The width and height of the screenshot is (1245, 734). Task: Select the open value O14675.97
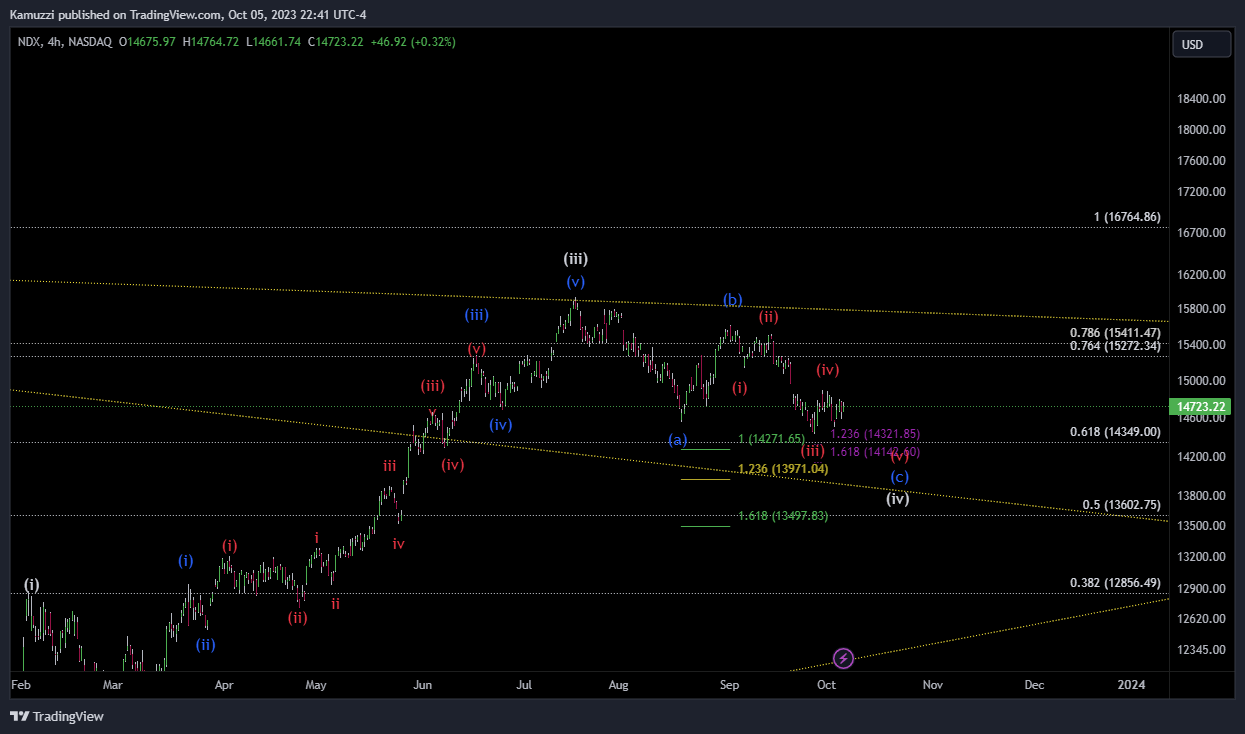click(x=147, y=41)
